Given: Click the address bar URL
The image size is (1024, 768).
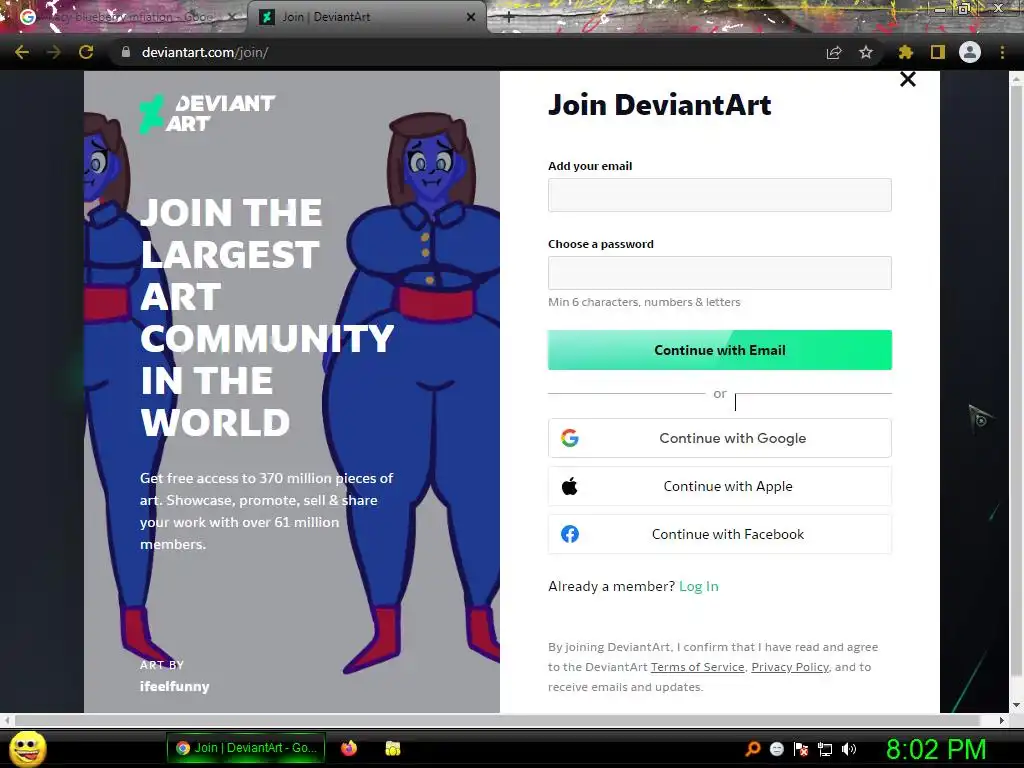Looking at the screenshot, I should (204, 52).
